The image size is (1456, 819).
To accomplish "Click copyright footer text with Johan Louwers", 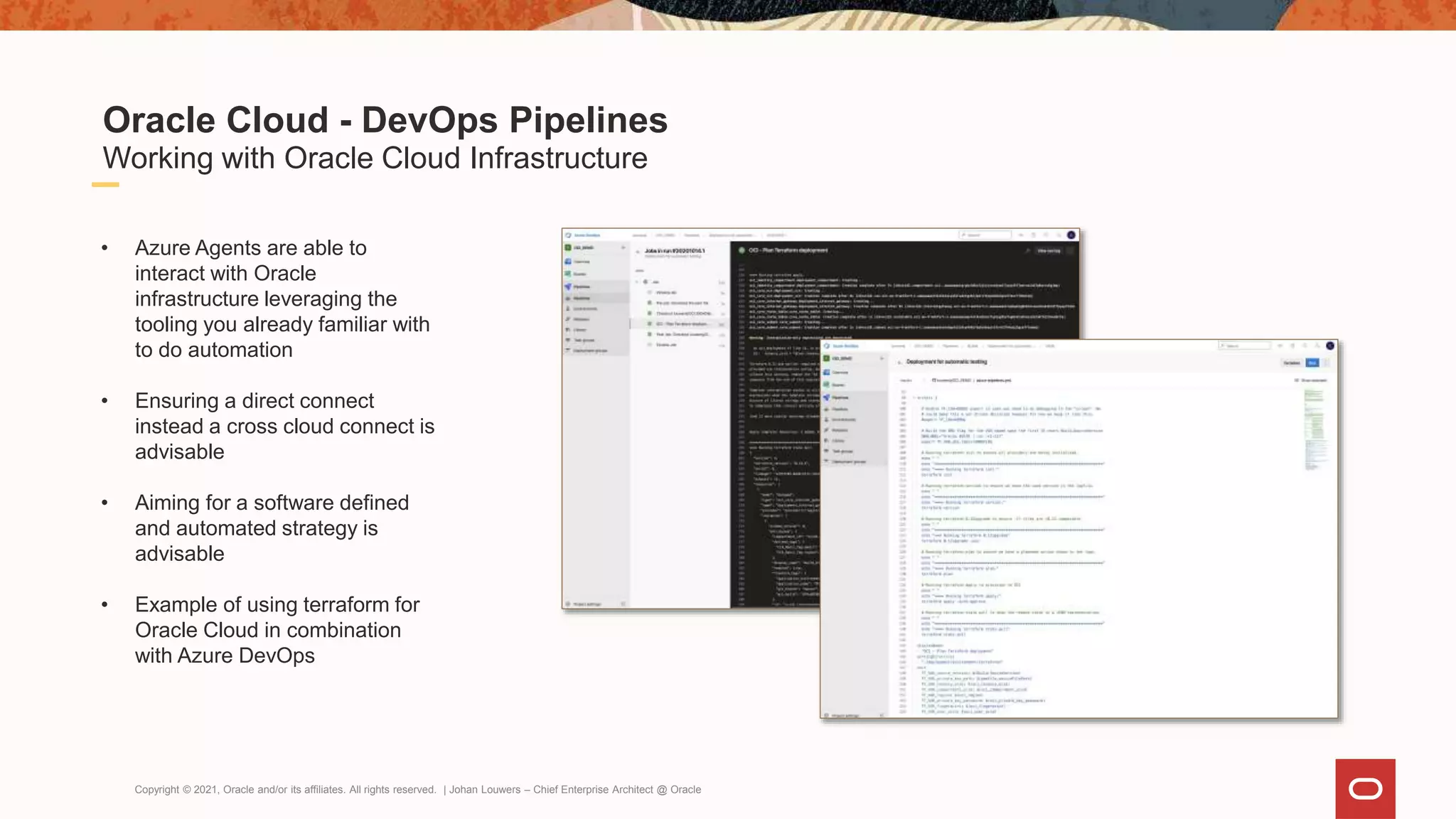I will point(418,789).
